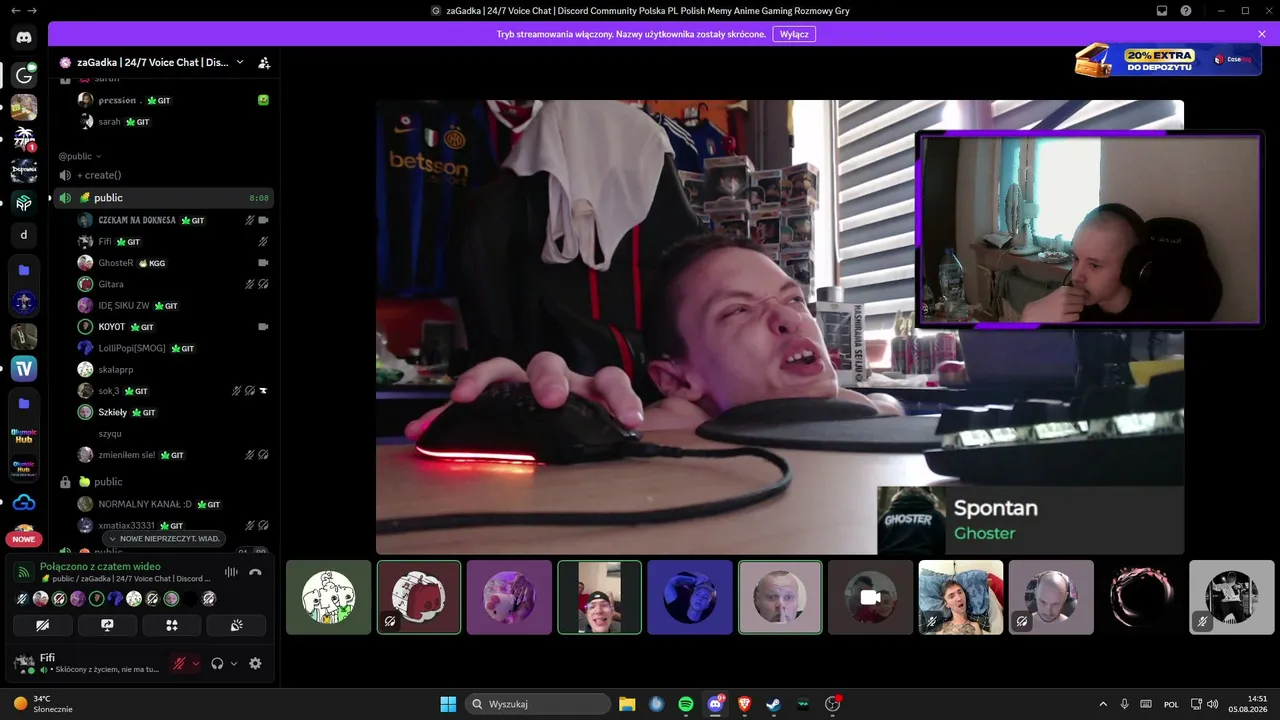This screenshot has height=720, width=1280.
Task: Click the invite members icon beside server name
Action: tap(264, 62)
